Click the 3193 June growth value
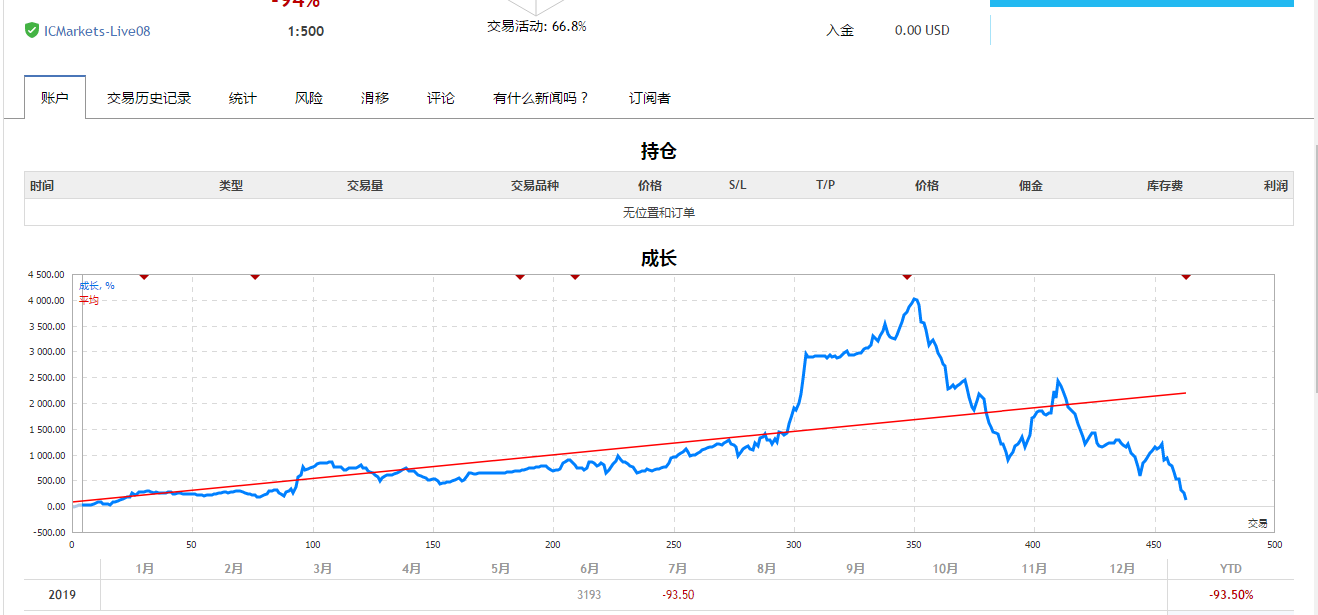 (589, 595)
